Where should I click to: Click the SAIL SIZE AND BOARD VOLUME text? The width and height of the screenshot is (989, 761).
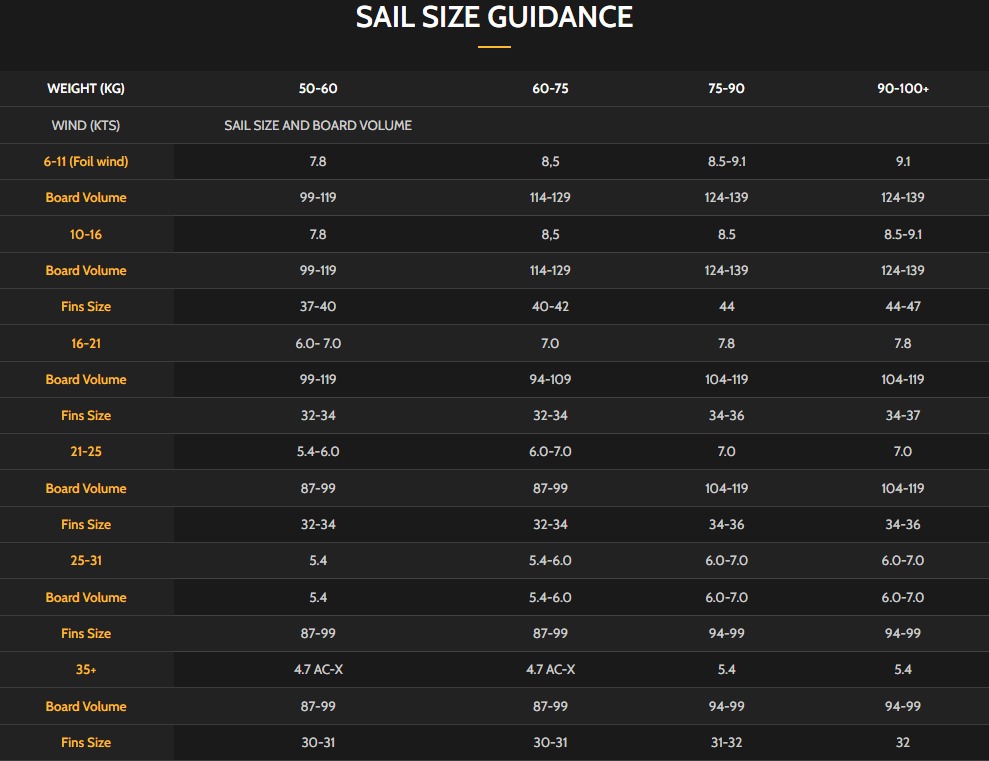pos(318,126)
